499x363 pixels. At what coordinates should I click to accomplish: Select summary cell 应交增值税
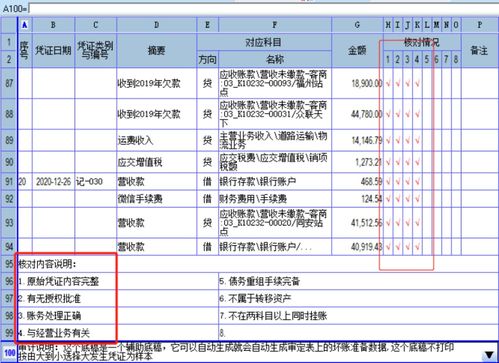pos(157,162)
